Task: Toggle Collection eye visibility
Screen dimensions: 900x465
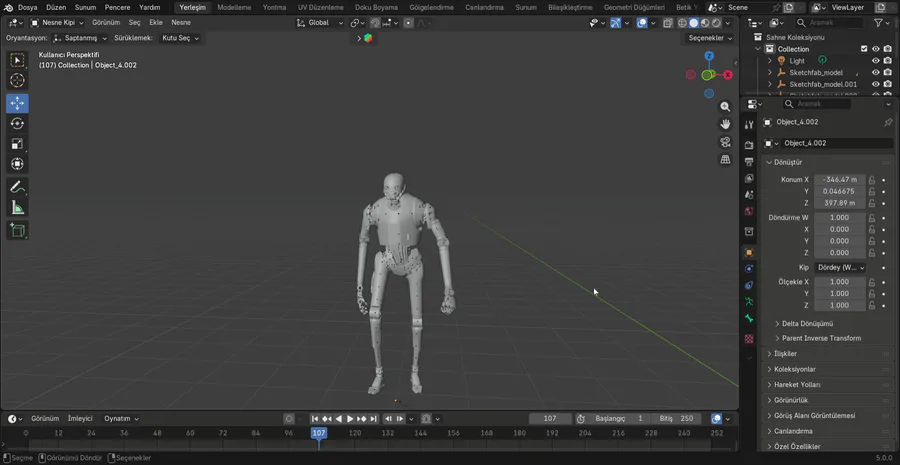Action: [x=876, y=49]
